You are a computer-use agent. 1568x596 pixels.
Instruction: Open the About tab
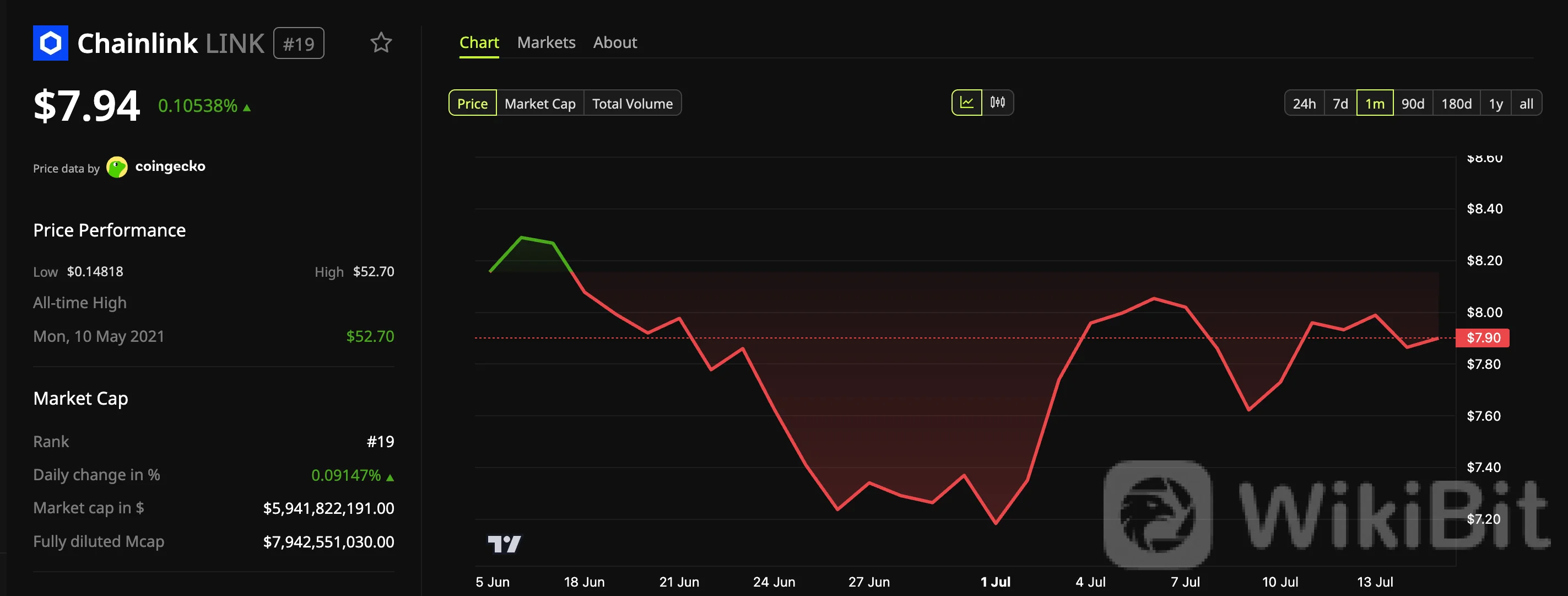(615, 42)
